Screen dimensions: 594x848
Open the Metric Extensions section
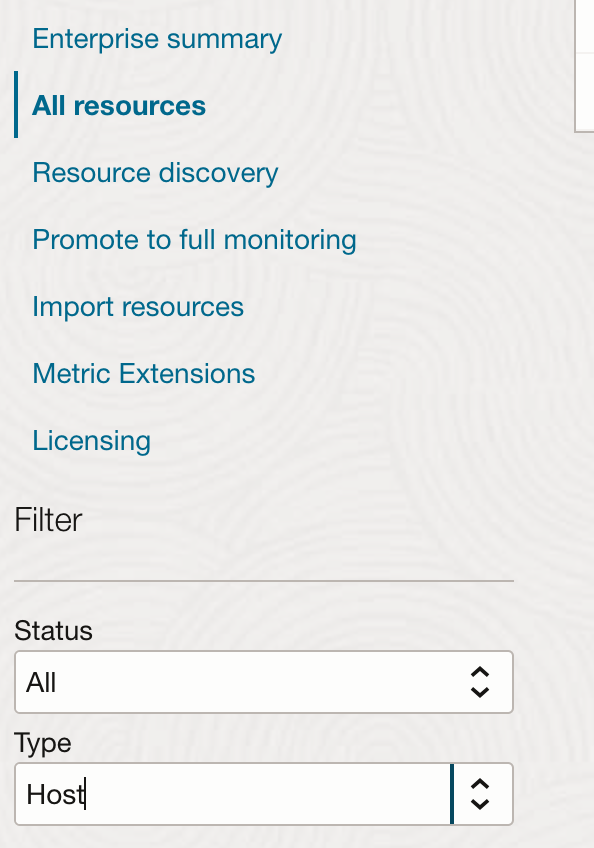(x=143, y=373)
